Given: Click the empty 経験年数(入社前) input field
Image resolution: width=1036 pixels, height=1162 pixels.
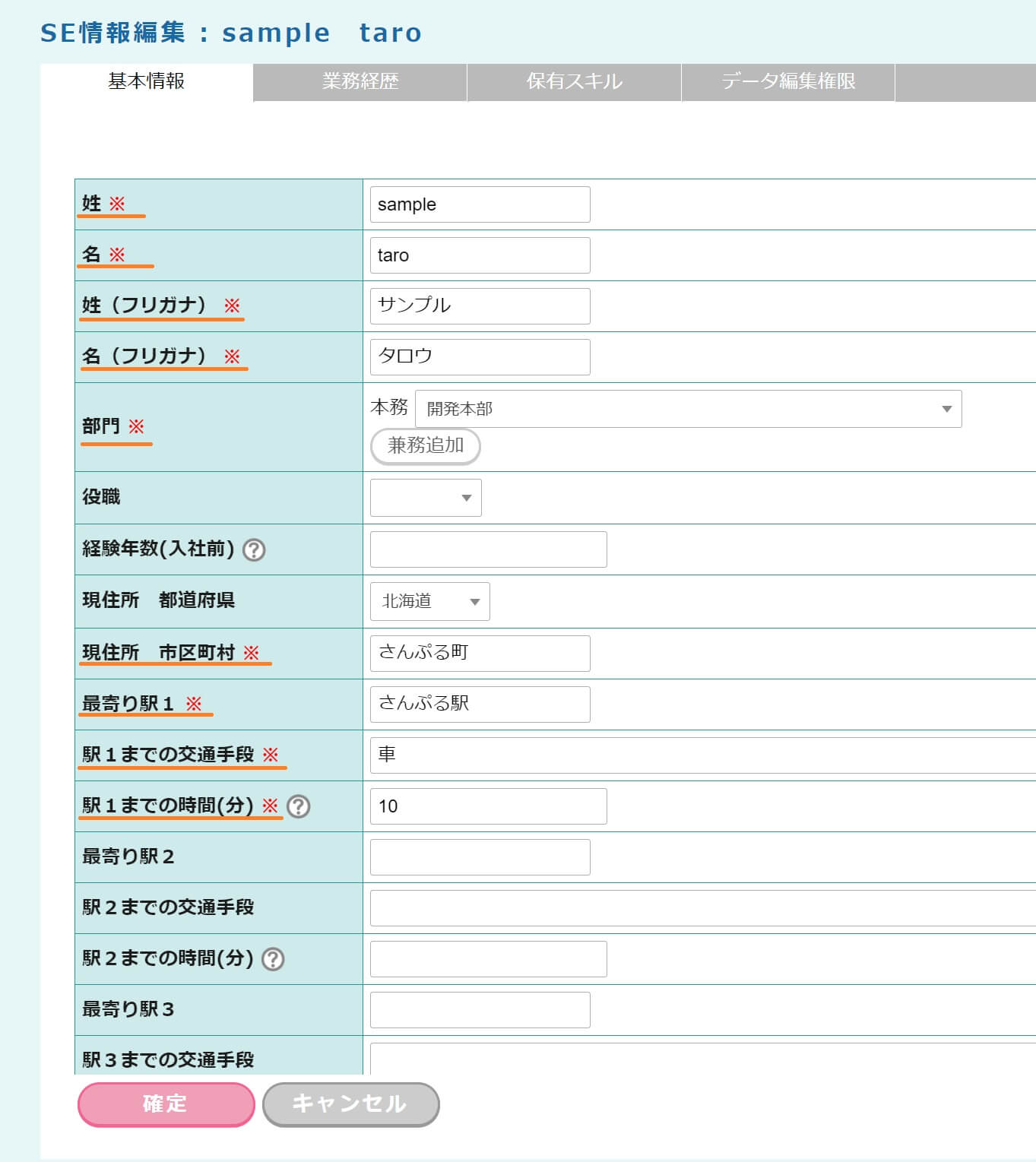Looking at the screenshot, I should pyautogui.click(x=488, y=549).
